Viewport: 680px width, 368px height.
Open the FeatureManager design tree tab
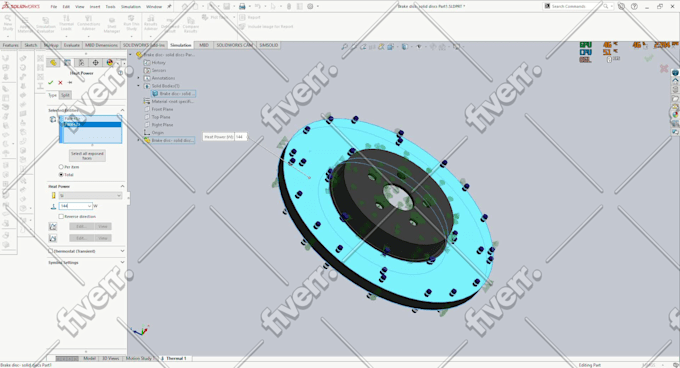53,63
